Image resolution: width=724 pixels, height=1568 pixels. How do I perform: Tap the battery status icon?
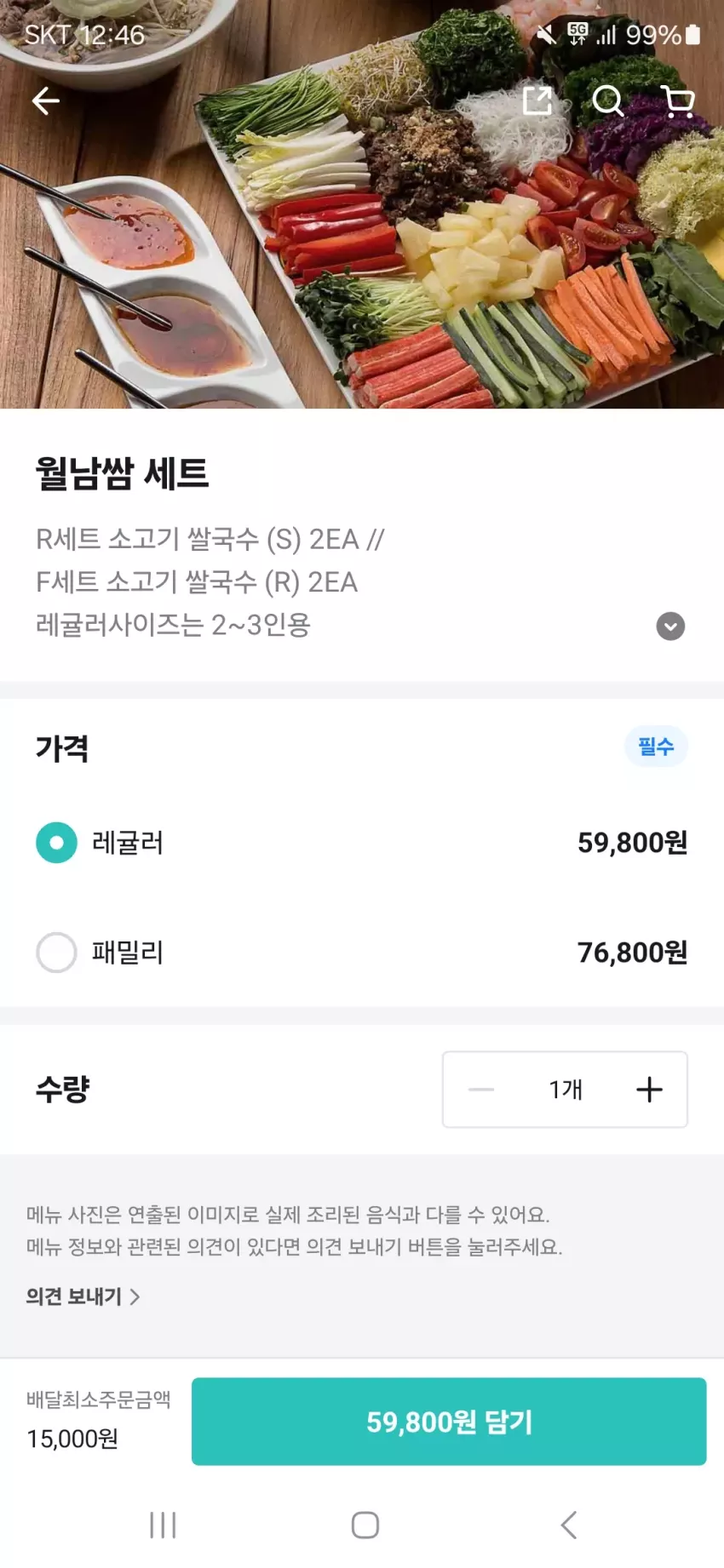[693, 34]
